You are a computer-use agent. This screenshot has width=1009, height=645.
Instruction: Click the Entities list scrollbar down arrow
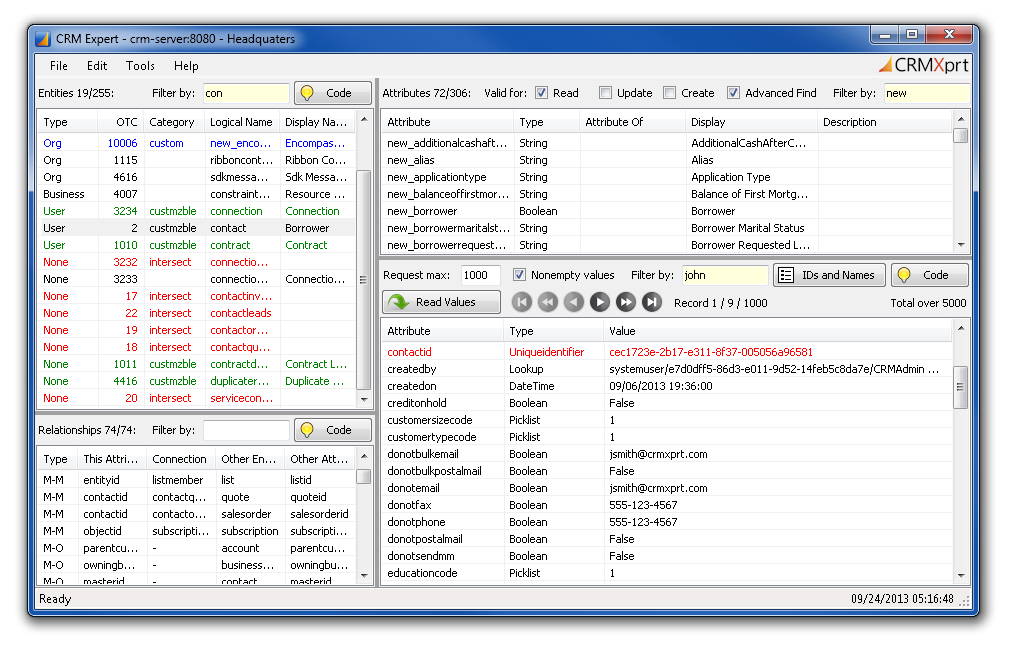coord(364,400)
